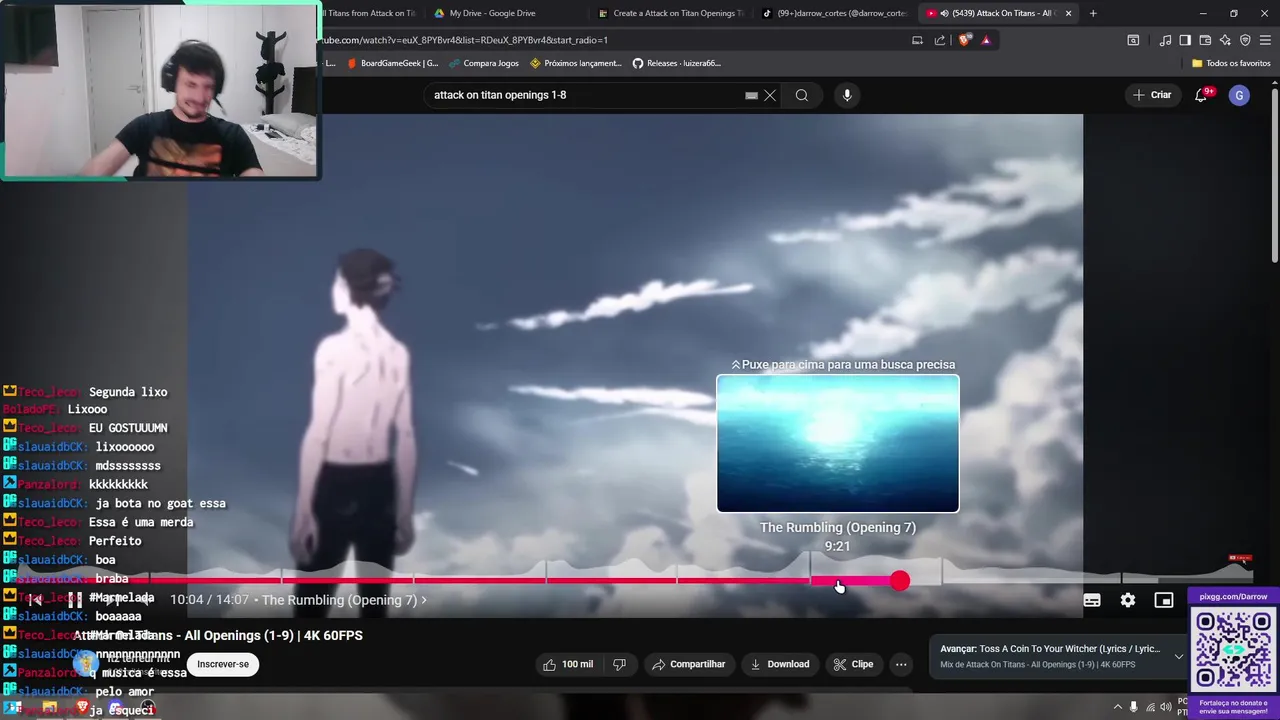
Task: Dislike the video
Action: coord(619,664)
